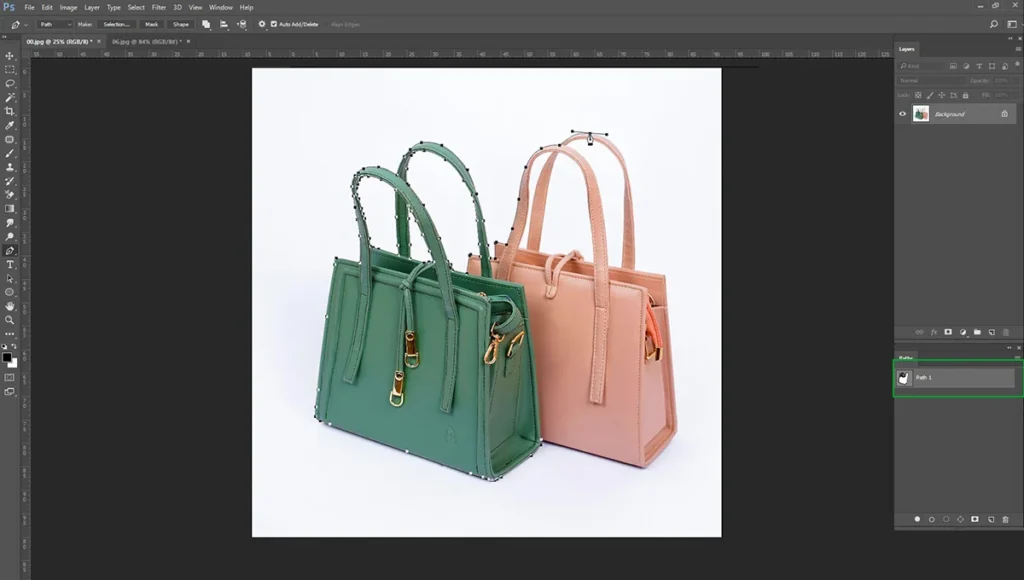
Task: Select the Crop tool
Action: coord(10,112)
